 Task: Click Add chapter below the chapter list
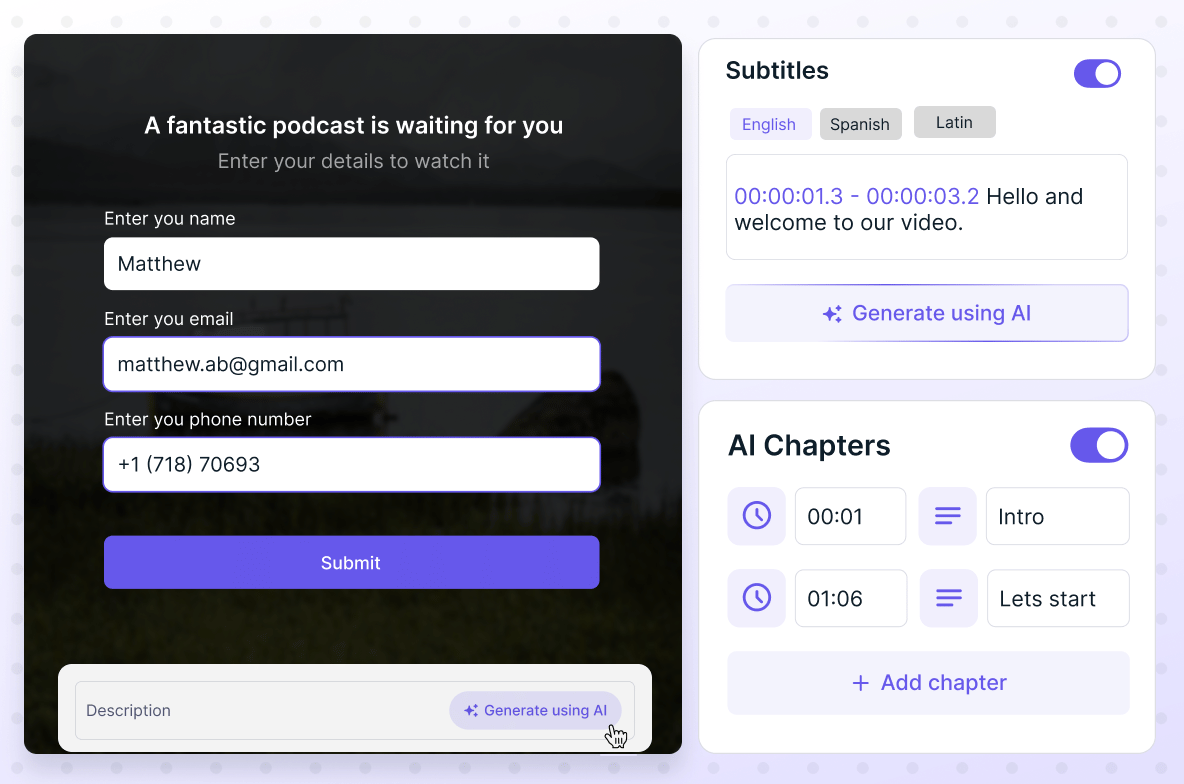click(x=928, y=682)
